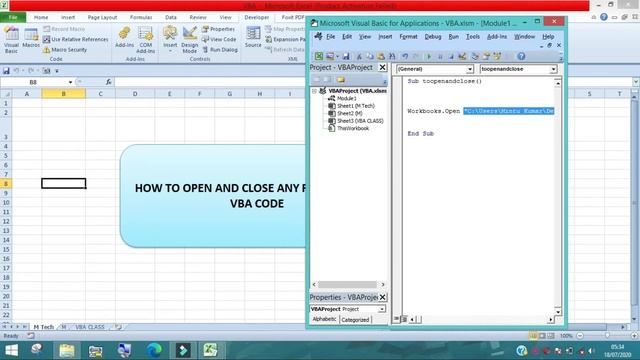Click COM Add-Ins icon in ribbon
Viewport: 640px width, 360px height.
[146, 40]
